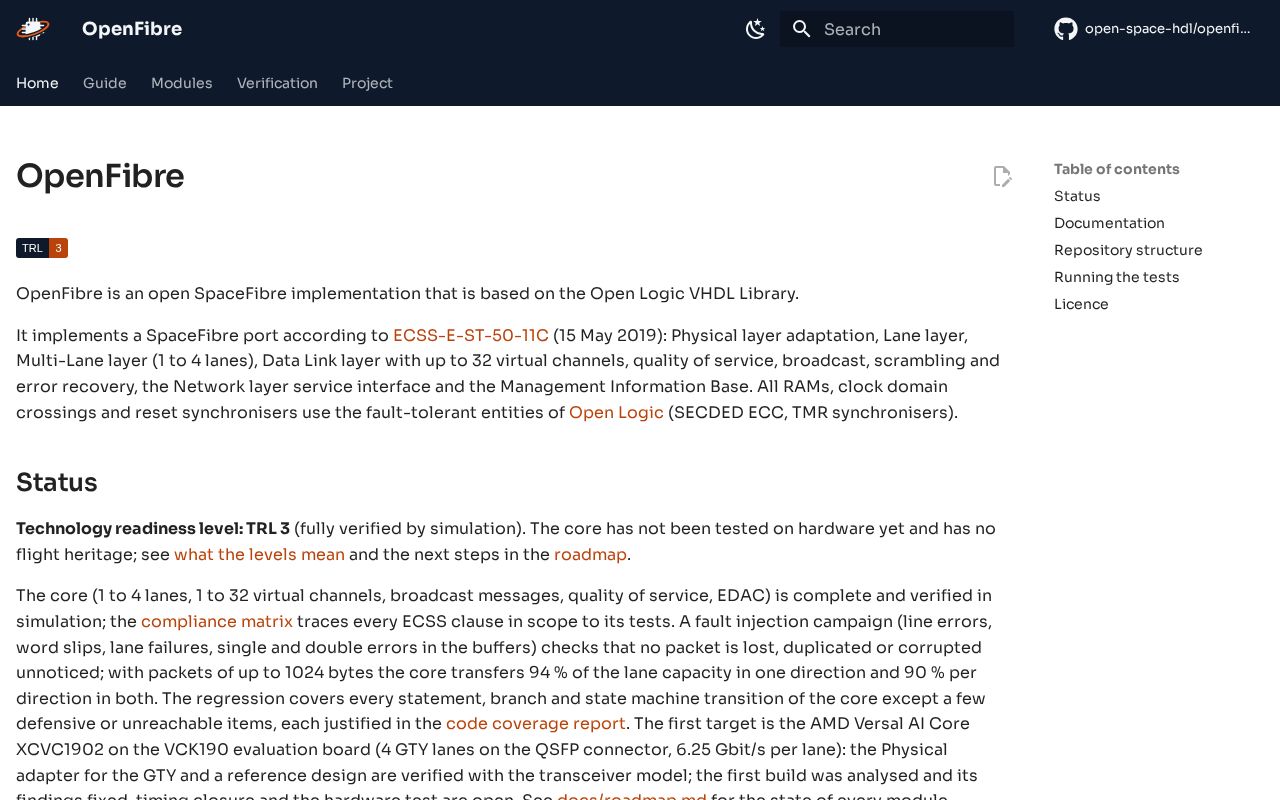This screenshot has width=1280, height=800.
Task: Open the Guide tab
Action: 105,83
